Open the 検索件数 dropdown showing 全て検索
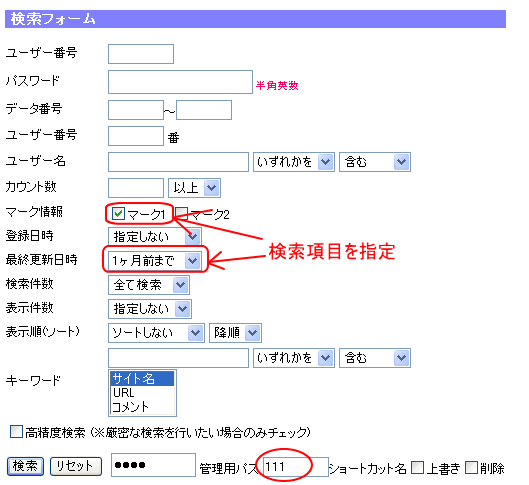Viewport: 529px width, 485px height. click(149, 285)
